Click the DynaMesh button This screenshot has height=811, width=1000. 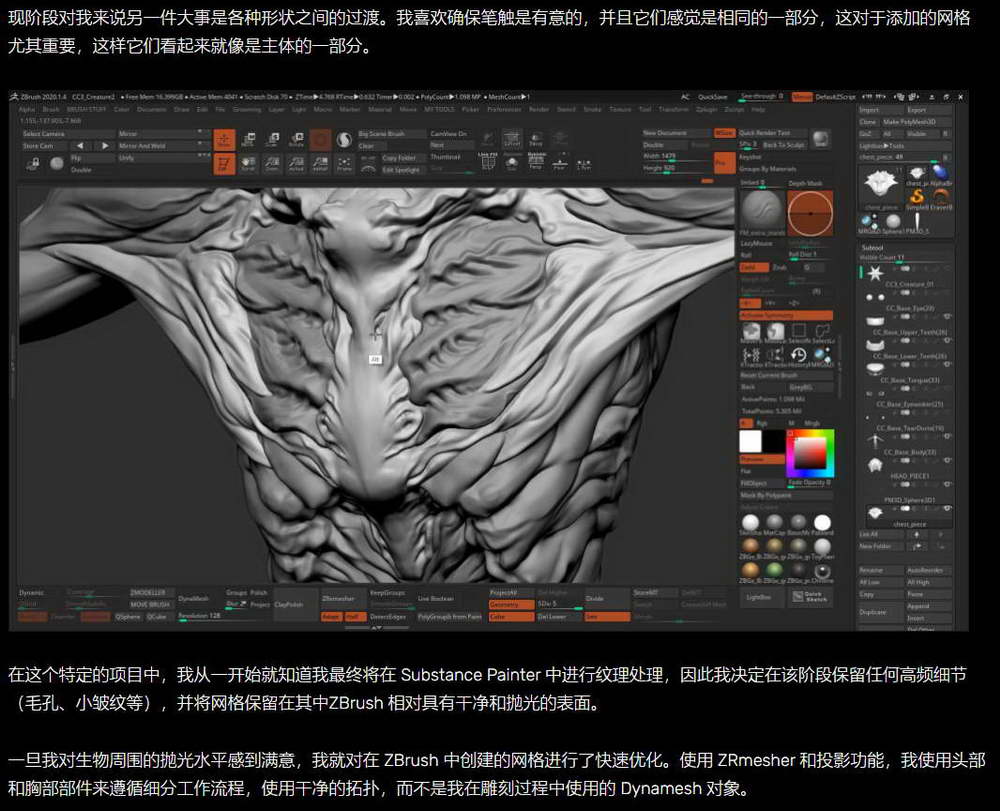click(x=198, y=599)
